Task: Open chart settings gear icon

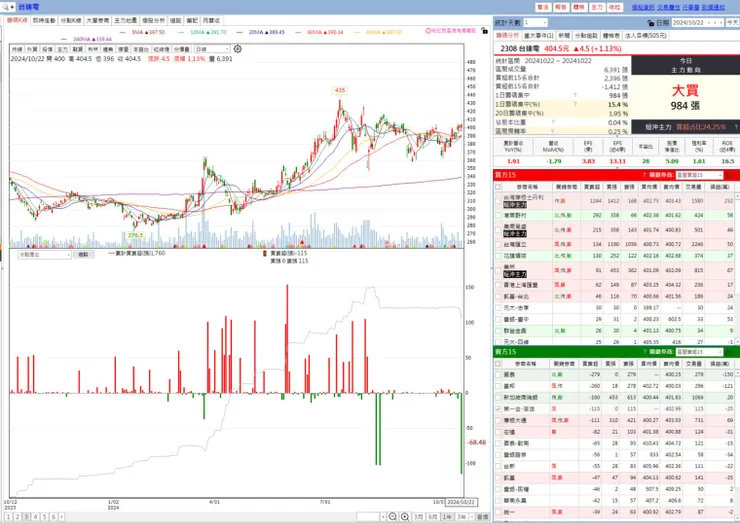Action: [237, 49]
